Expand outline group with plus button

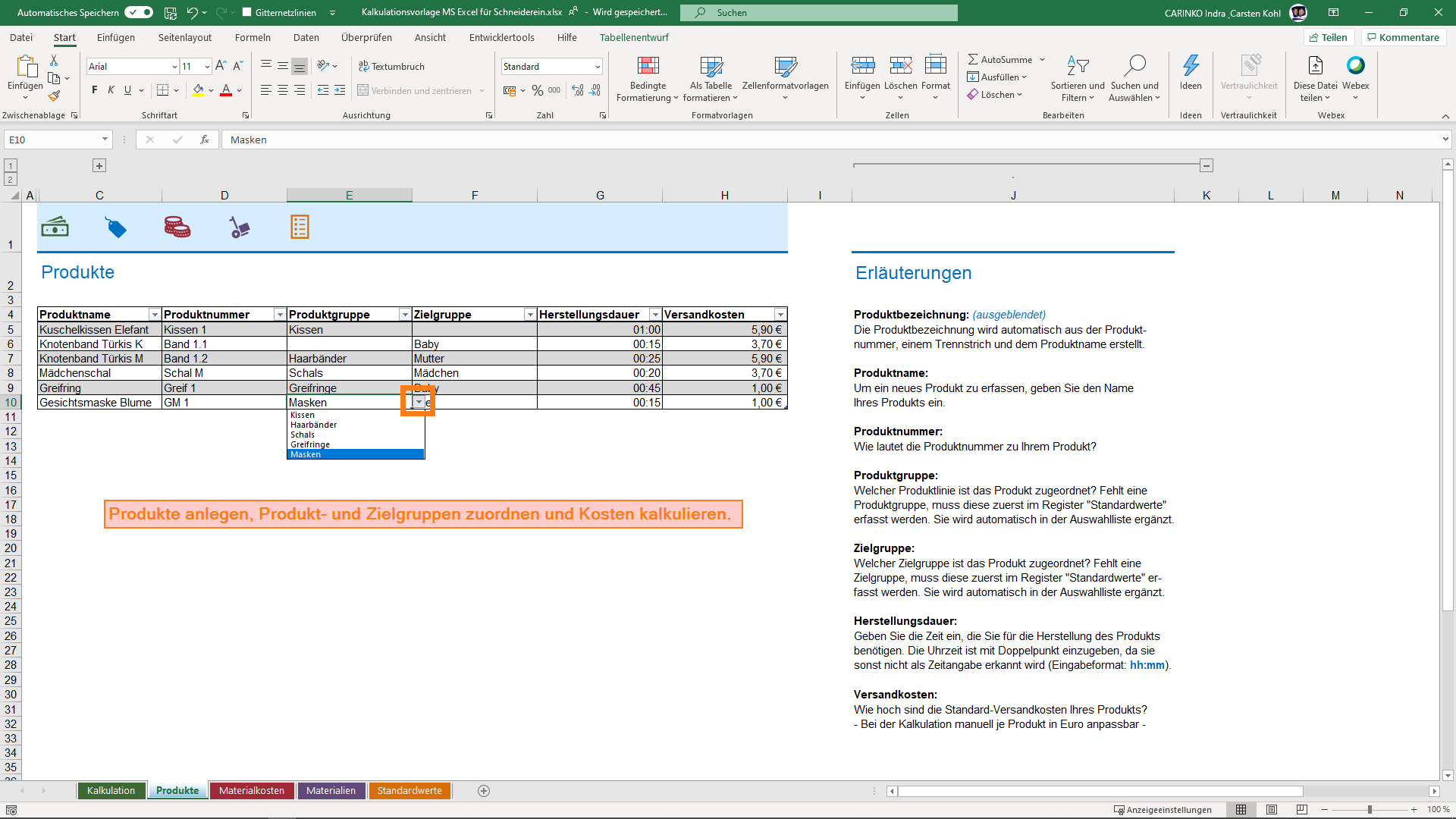pos(99,165)
